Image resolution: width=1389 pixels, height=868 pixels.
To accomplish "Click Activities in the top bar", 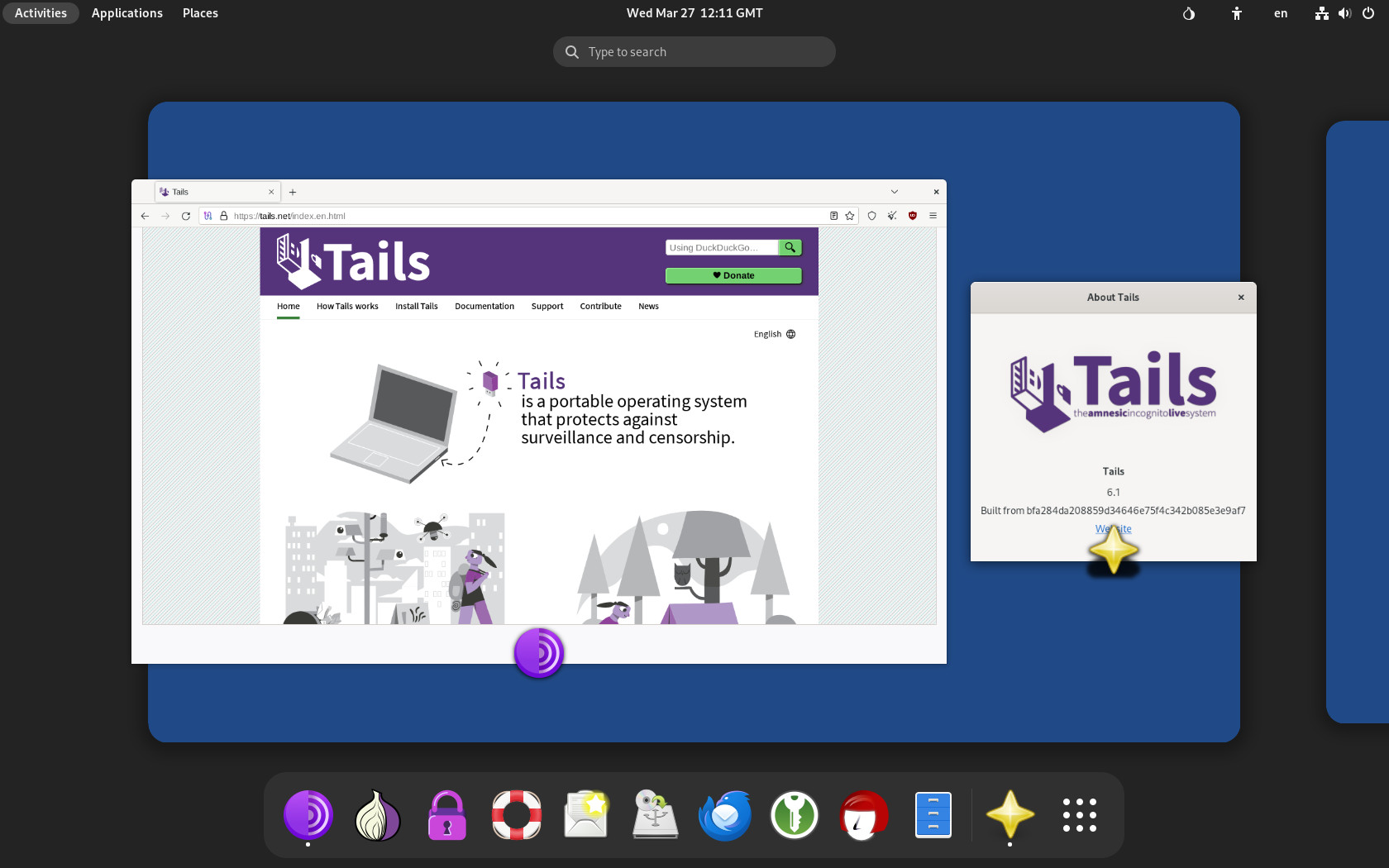I will [41, 13].
